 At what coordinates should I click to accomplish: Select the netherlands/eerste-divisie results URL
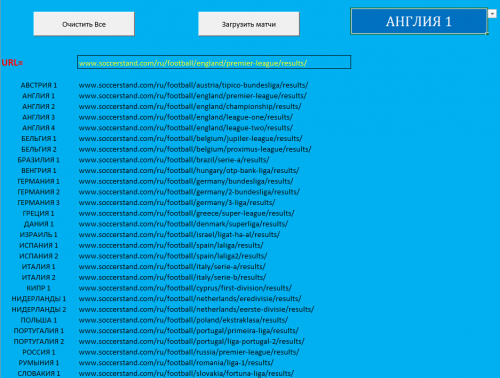196,309
